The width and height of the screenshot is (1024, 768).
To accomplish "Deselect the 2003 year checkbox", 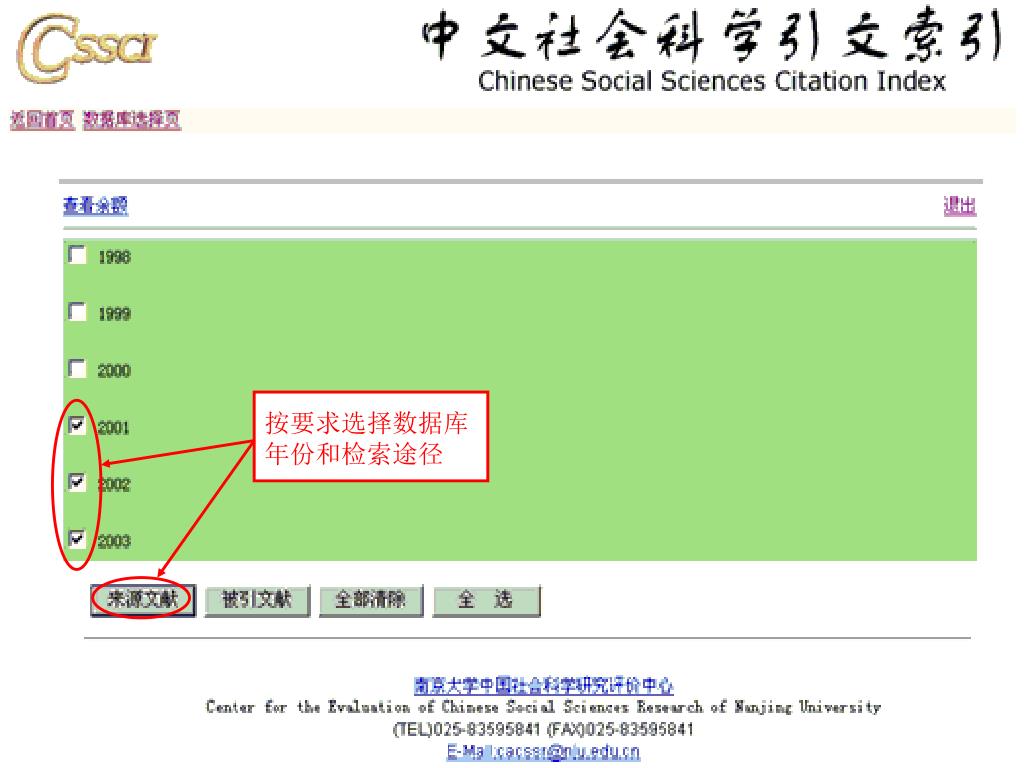I will click(77, 539).
